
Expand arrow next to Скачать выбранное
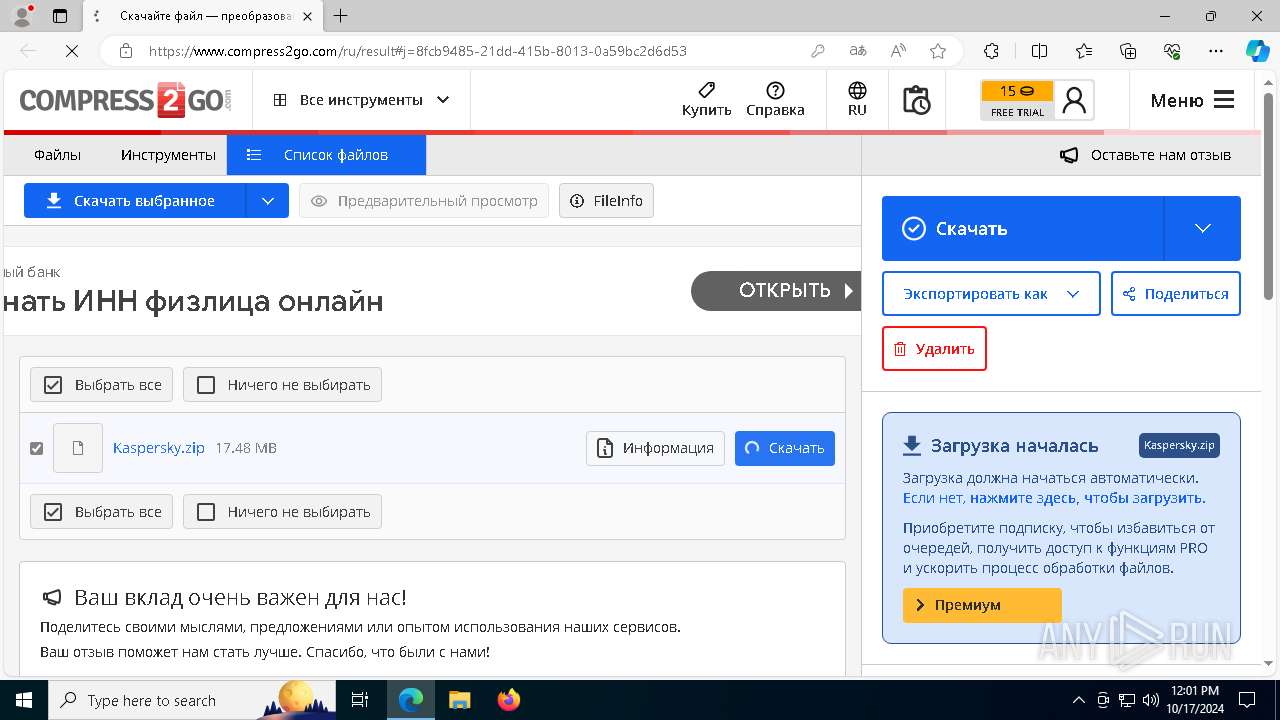pos(268,201)
